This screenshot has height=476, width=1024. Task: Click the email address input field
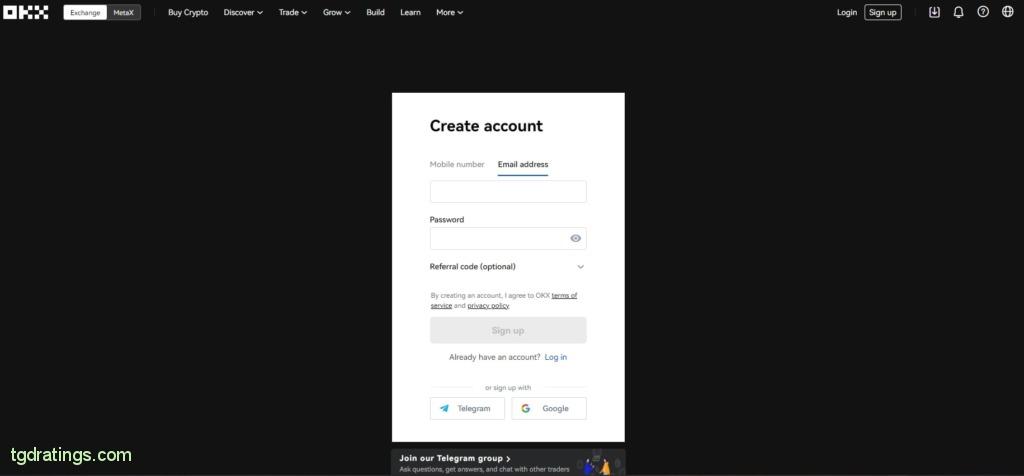click(x=507, y=192)
